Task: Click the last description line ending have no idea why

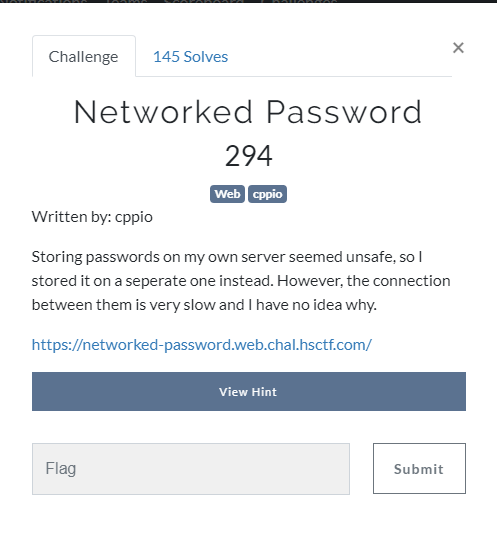Action: coord(204,305)
